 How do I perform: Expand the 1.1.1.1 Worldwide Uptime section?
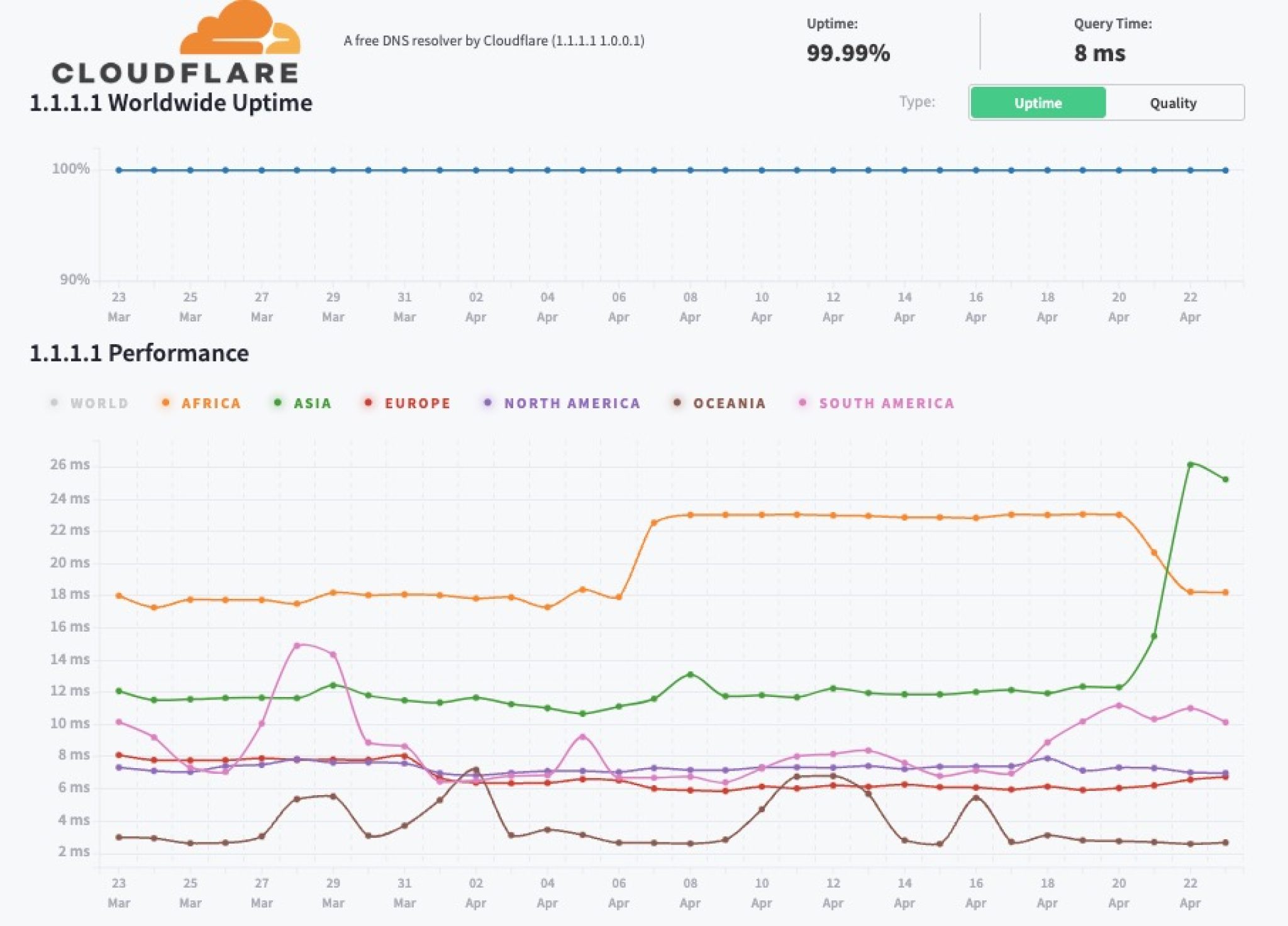[171, 103]
